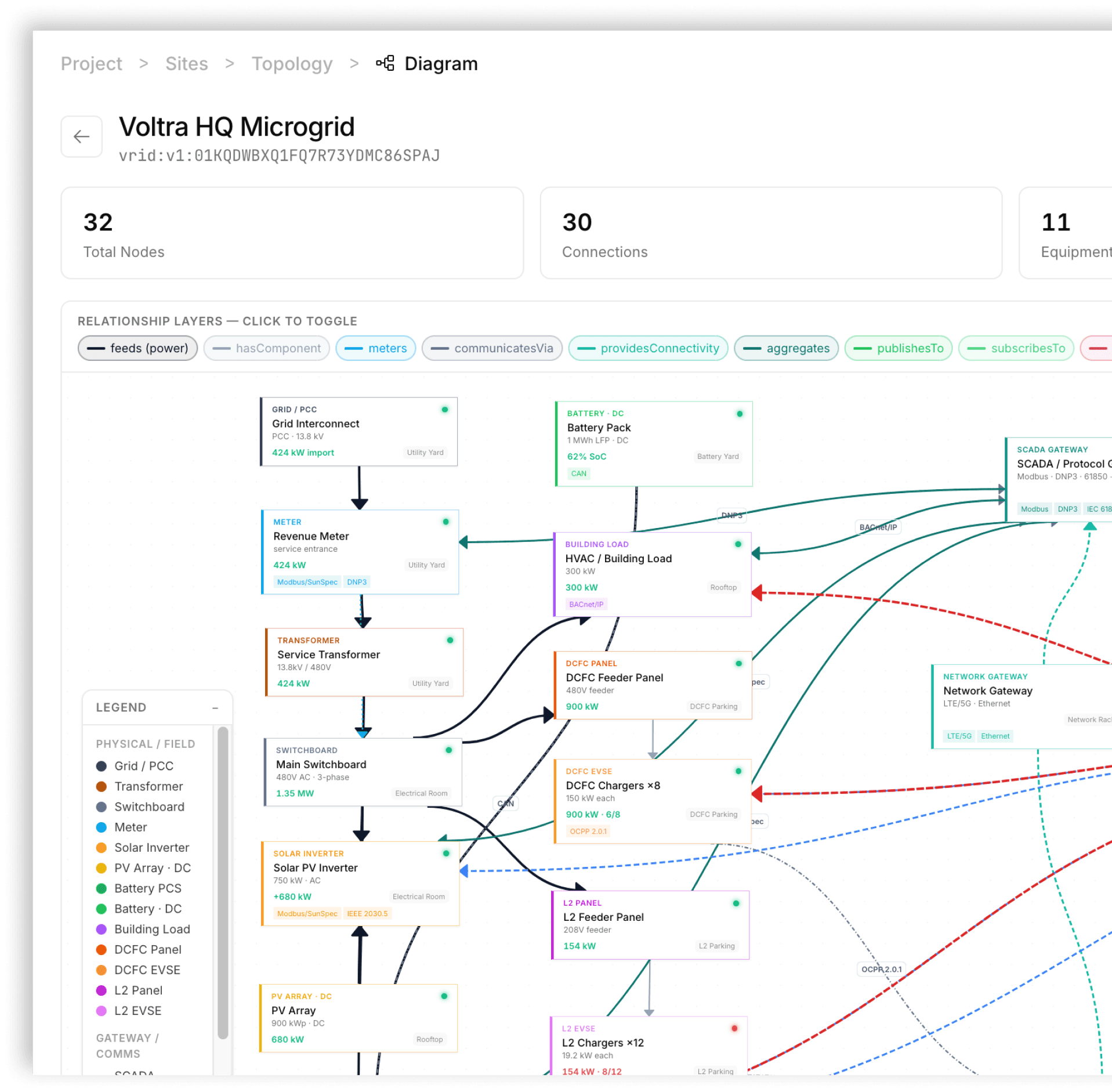Toggle the communicatesVia layer

pos(492,348)
